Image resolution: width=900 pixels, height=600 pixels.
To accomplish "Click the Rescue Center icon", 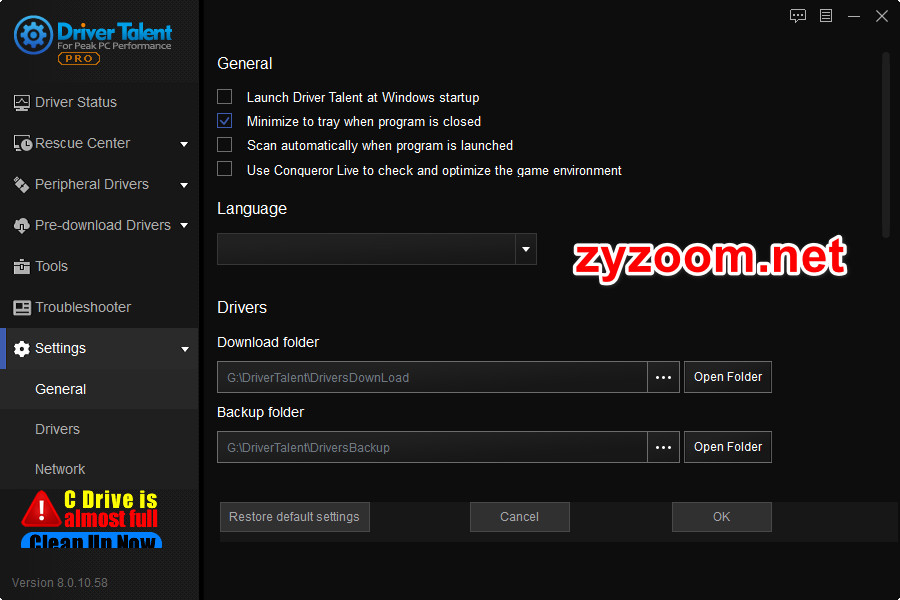I will [22, 144].
